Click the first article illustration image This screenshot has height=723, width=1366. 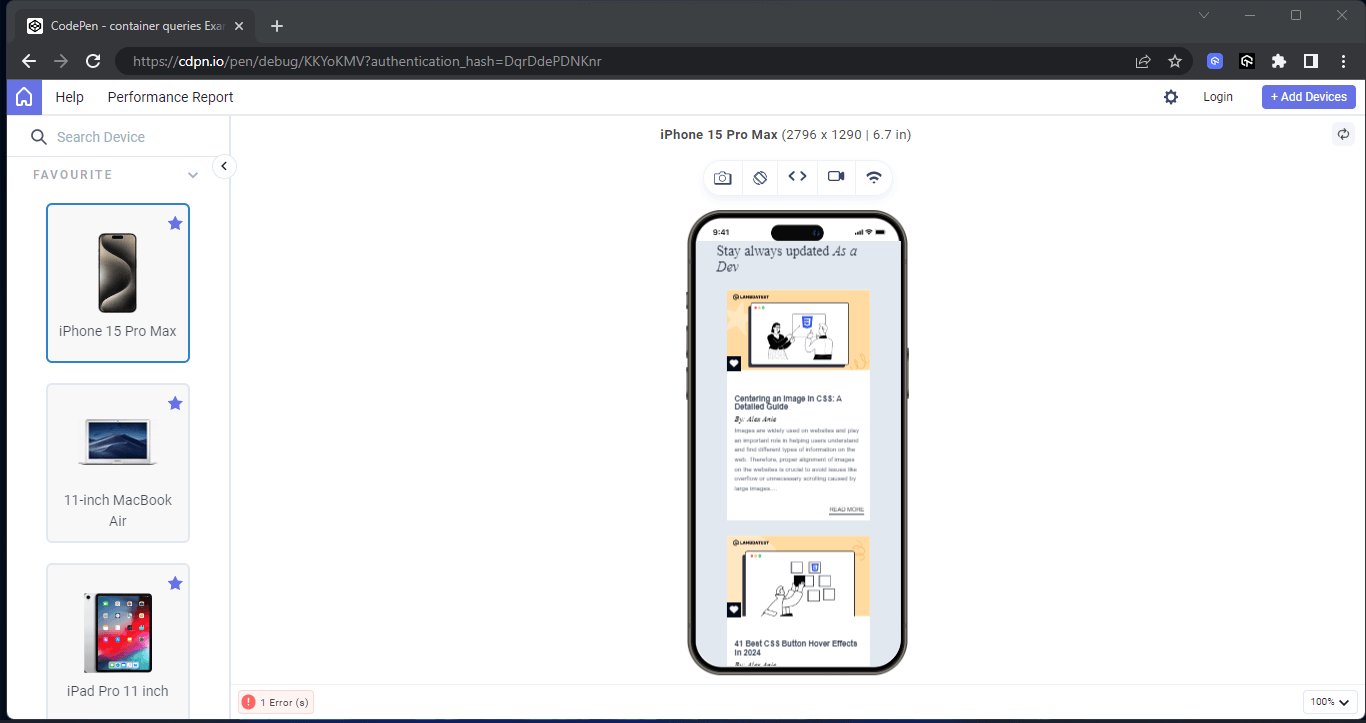(x=798, y=330)
